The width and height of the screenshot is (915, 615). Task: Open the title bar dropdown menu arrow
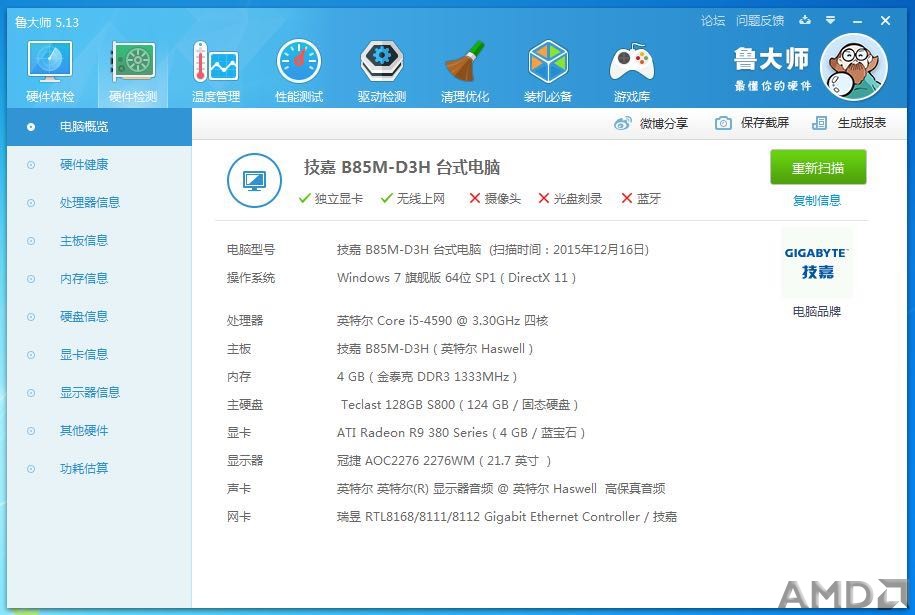click(830, 20)
